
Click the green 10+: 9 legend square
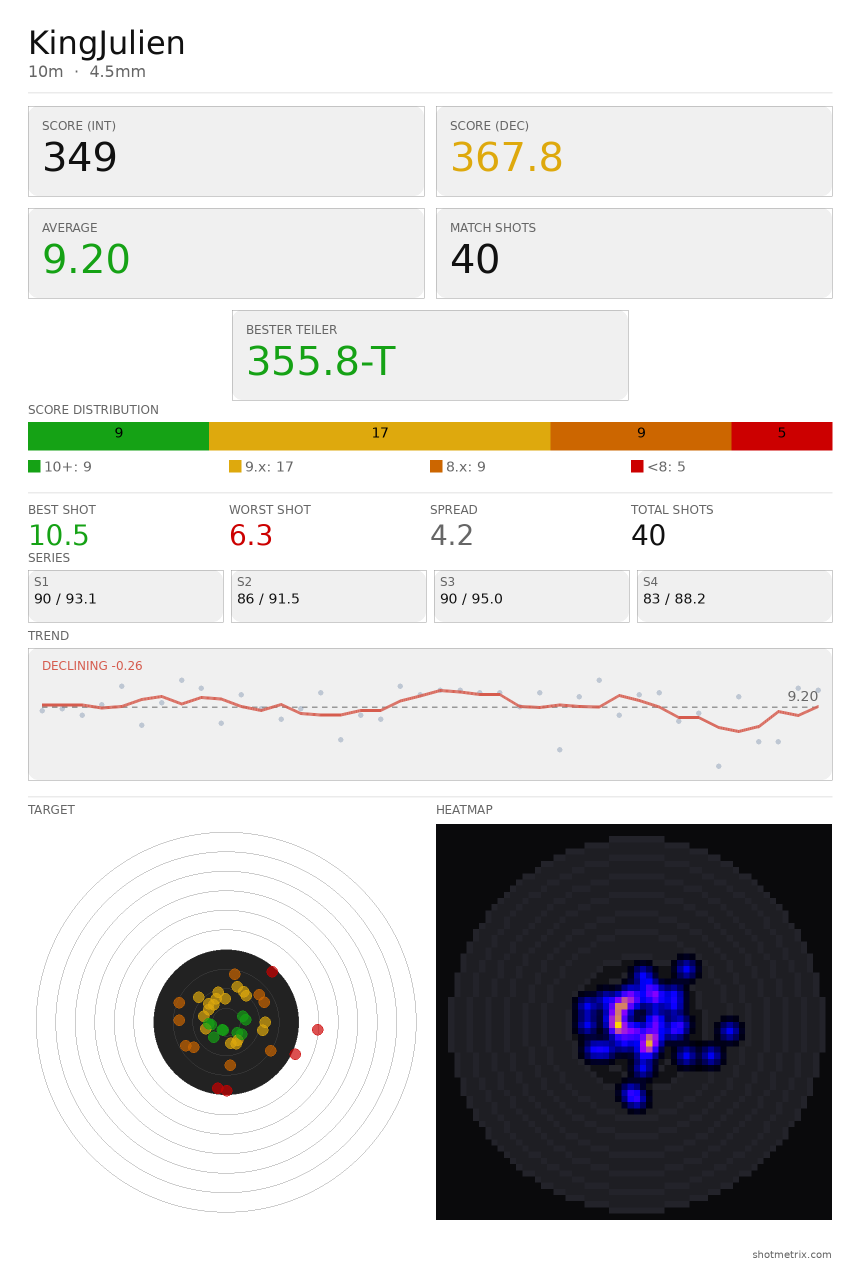(x=34, y=466)
